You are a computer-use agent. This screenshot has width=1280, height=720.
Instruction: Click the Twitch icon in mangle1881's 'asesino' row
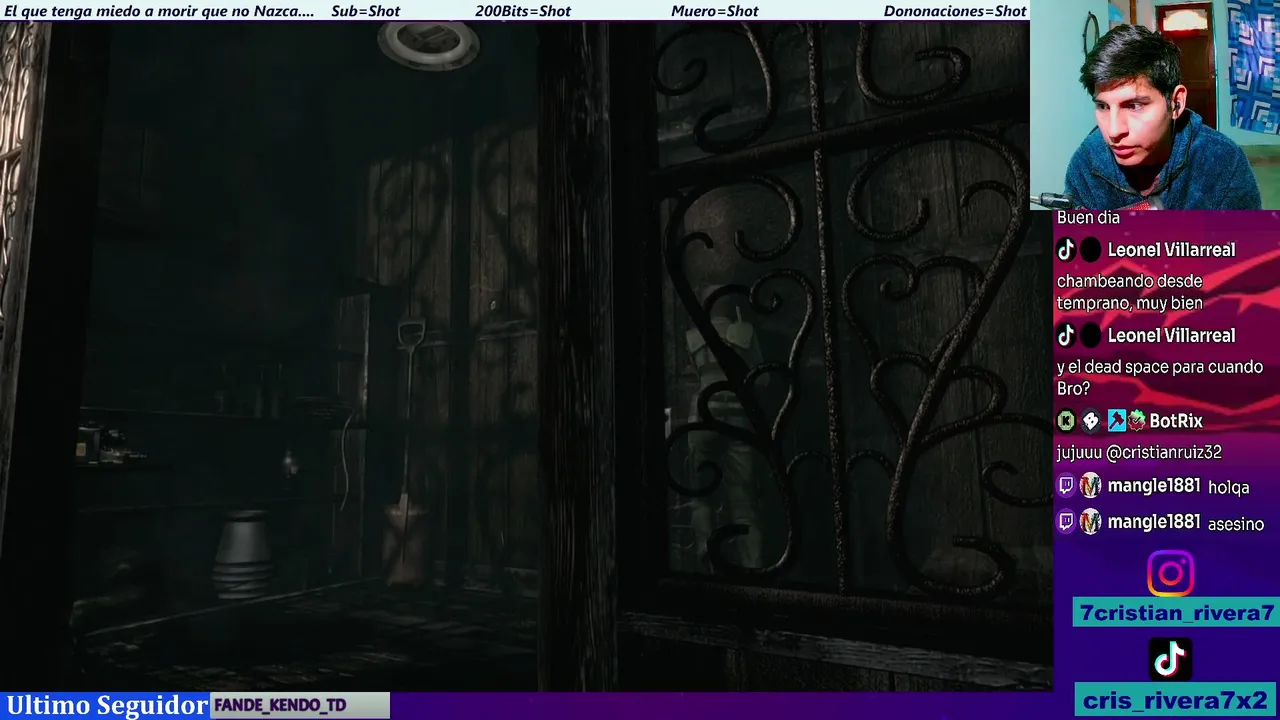point(1066,522)
